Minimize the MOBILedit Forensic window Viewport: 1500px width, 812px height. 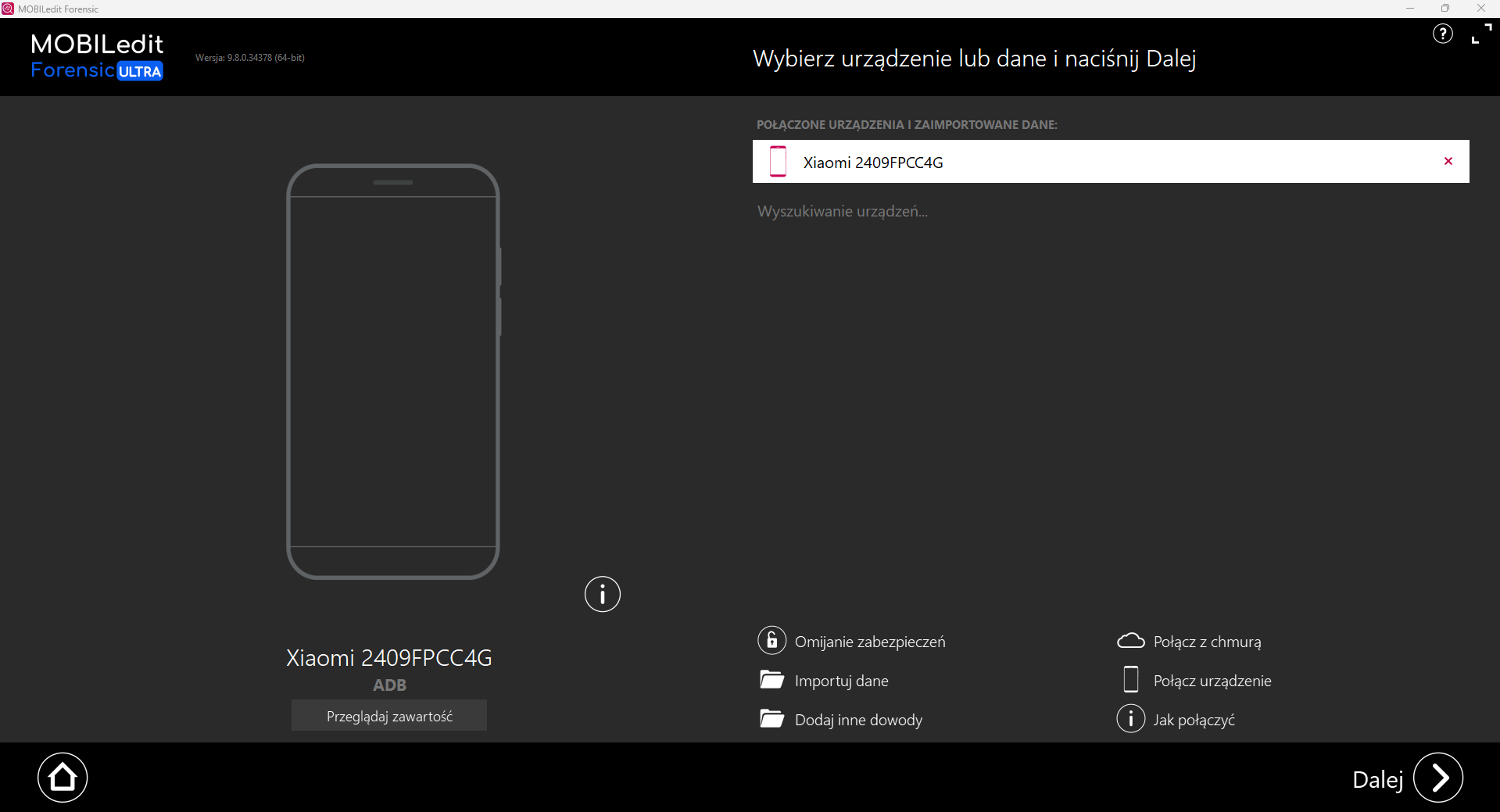1410,9
